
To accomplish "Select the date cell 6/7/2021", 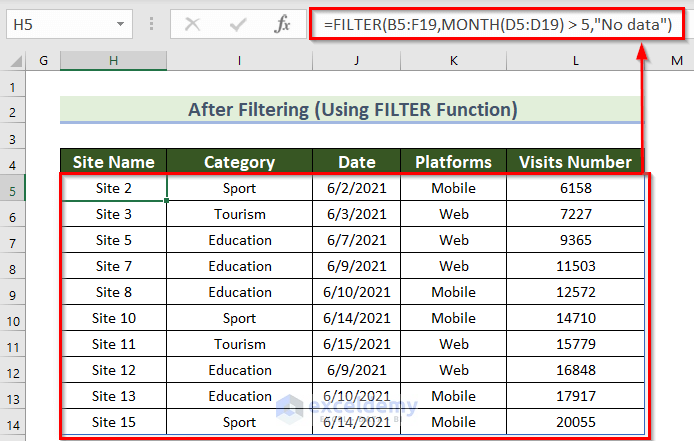I will tap(356, 240).
